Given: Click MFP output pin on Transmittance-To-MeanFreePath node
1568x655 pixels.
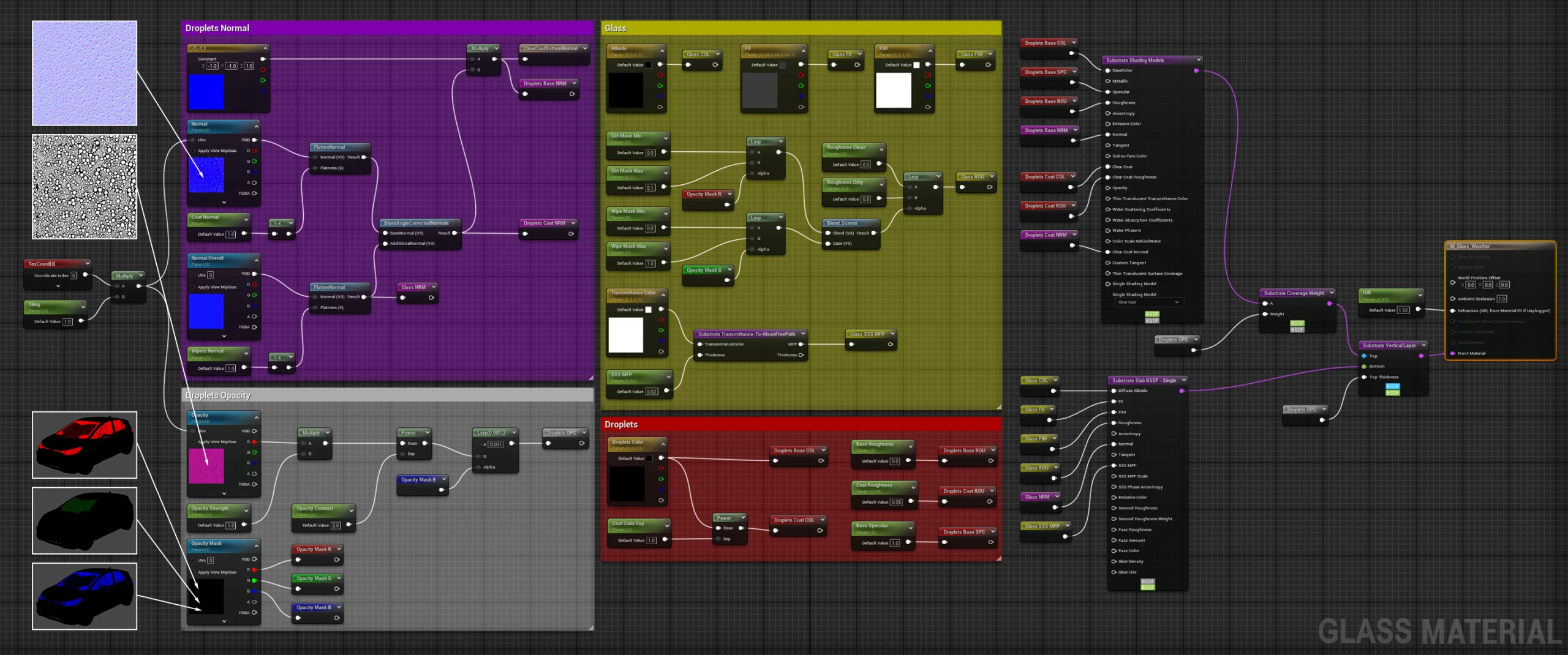Looking at the screenshot, I should click(x=801, y=344).
